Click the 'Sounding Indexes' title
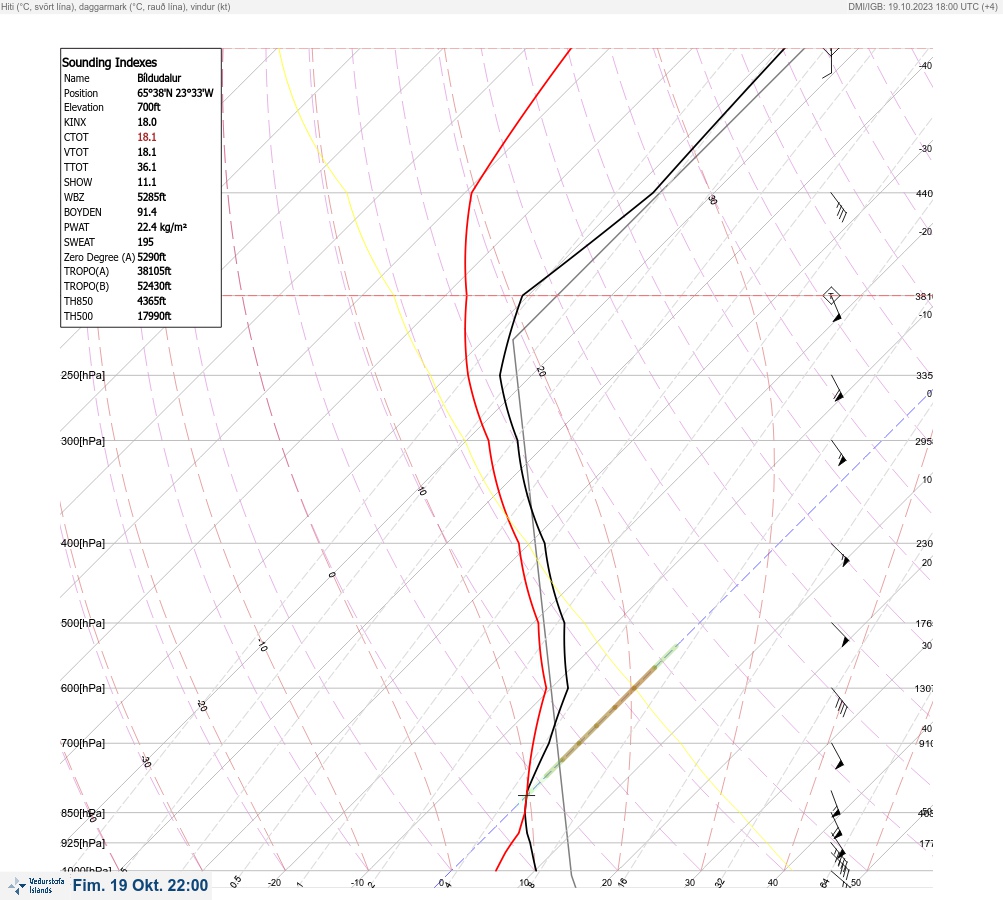The height and width of the screenshot is (900, 1003). [109, 62]
